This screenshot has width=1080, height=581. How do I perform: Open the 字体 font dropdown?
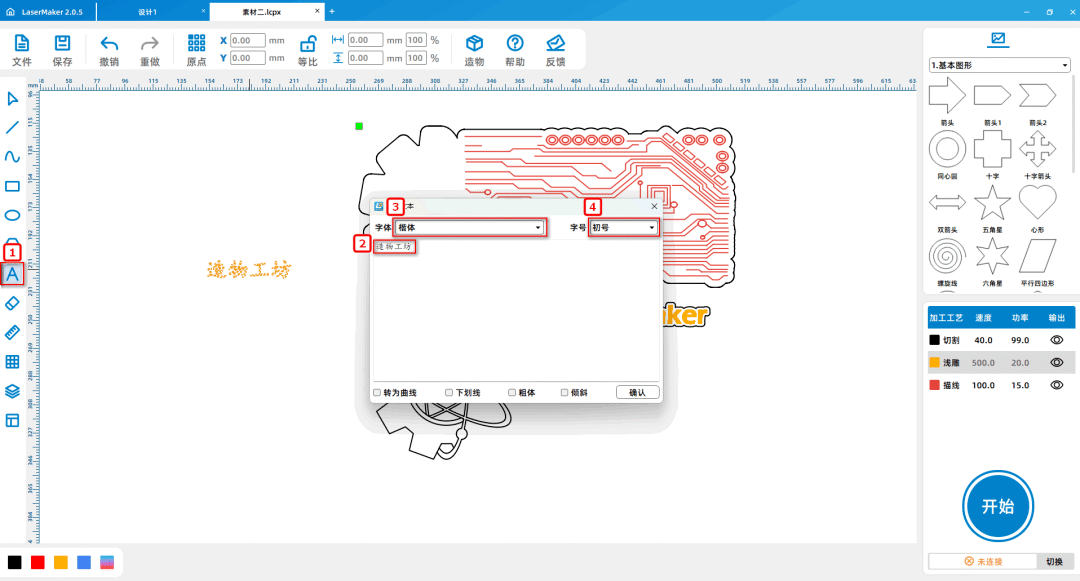tap(470, 228)
